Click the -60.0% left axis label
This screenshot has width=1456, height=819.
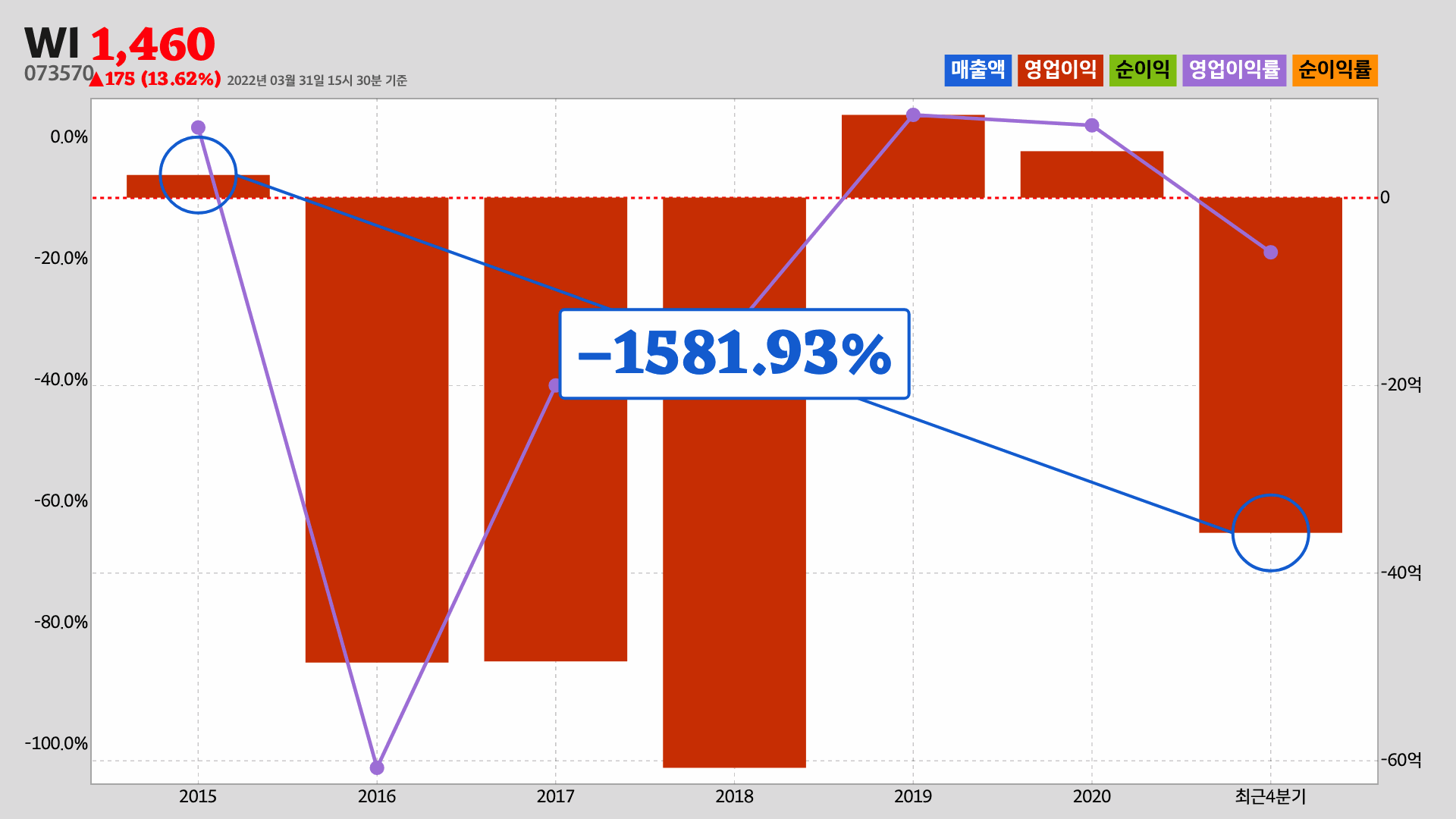[x=61, y=501]
